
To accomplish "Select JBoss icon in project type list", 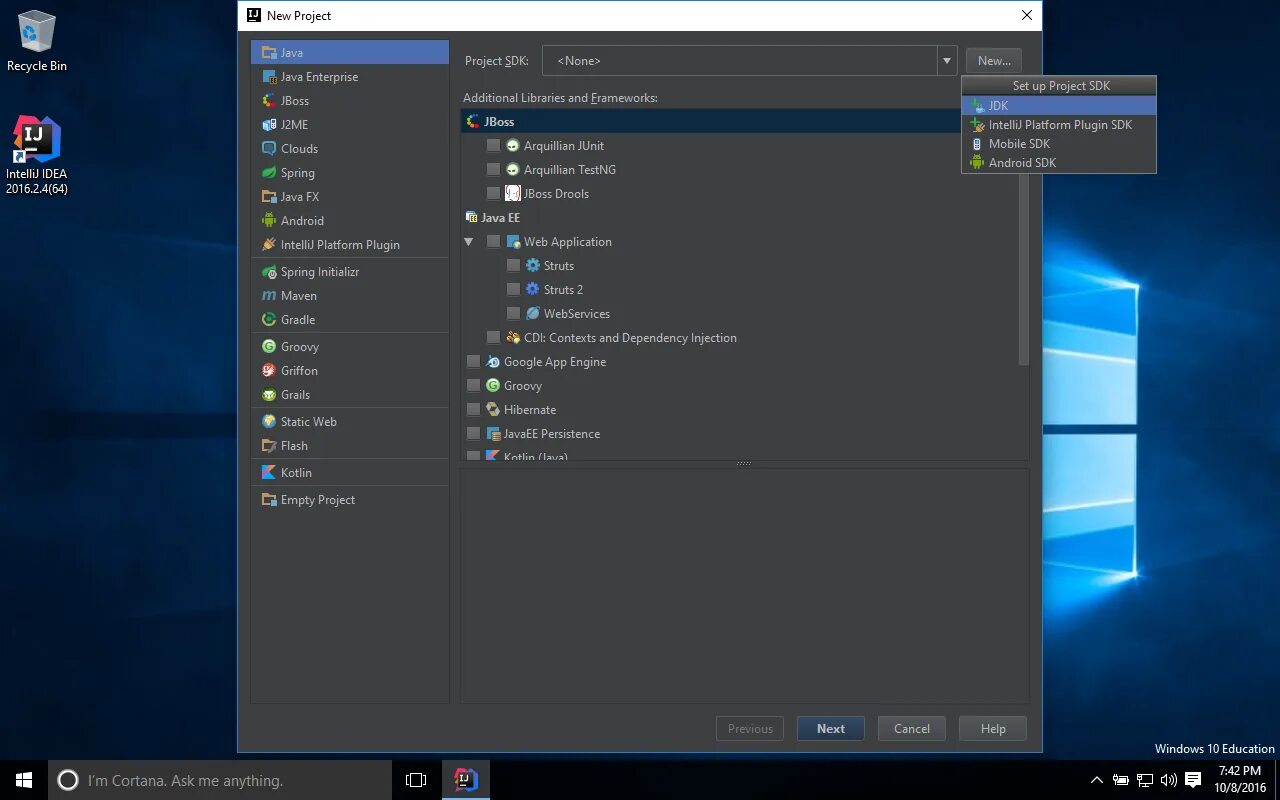I will click(269, 101).
